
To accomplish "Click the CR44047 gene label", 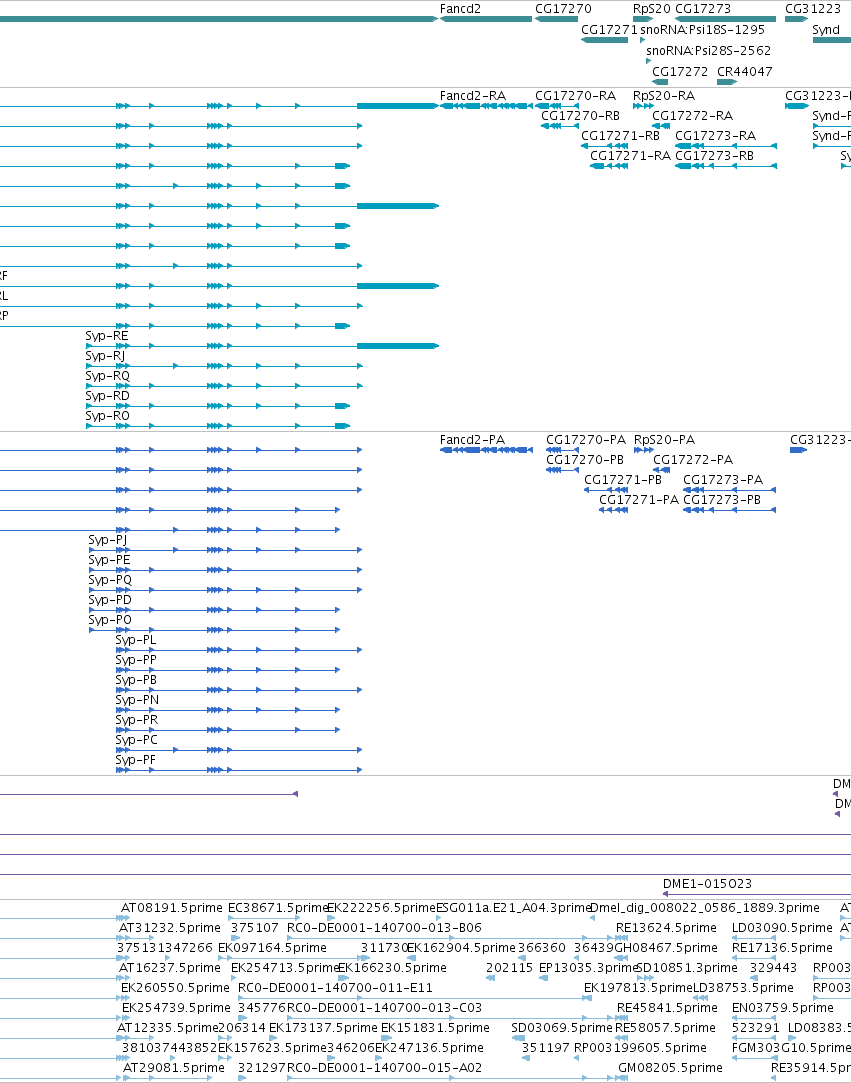I will point(745,71).
